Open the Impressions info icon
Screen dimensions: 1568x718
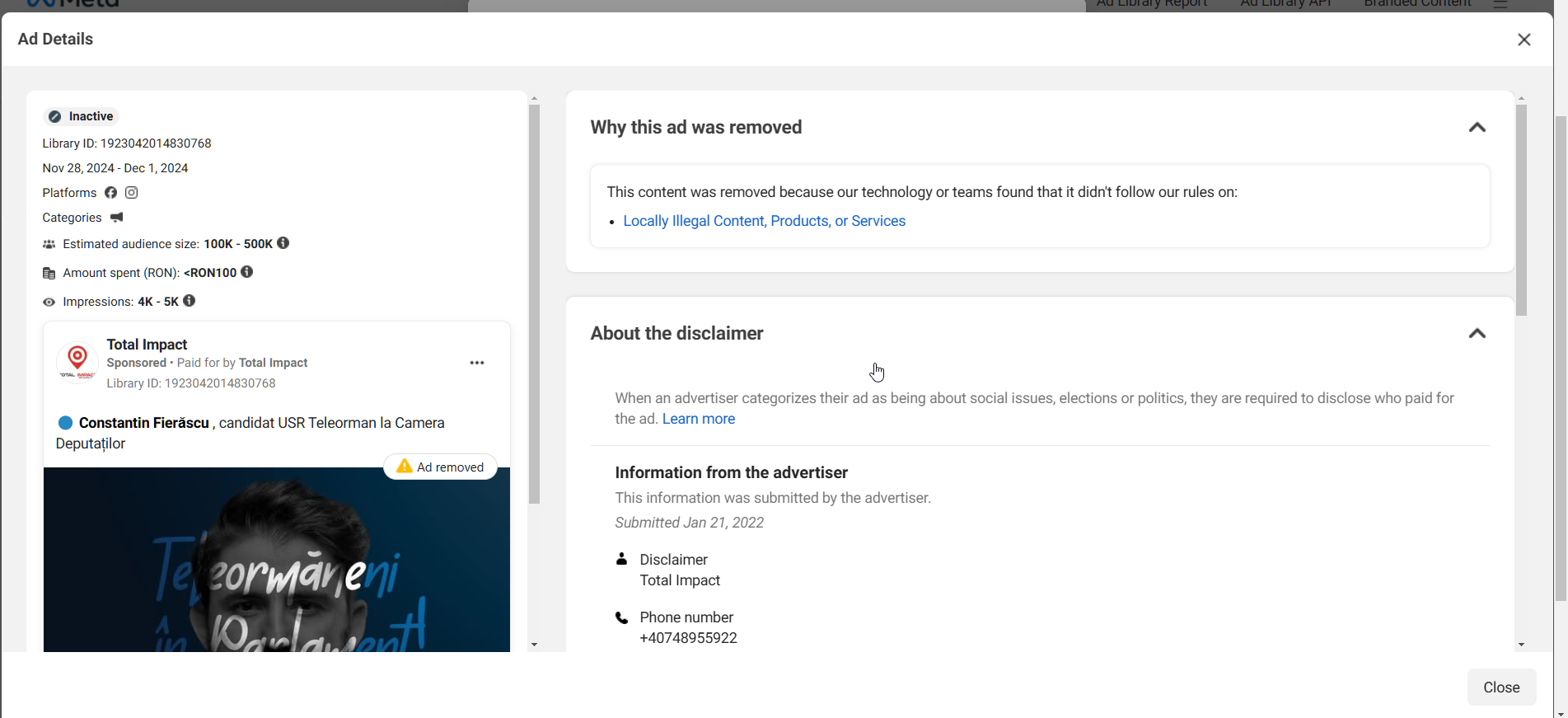[x=190, y=301]
